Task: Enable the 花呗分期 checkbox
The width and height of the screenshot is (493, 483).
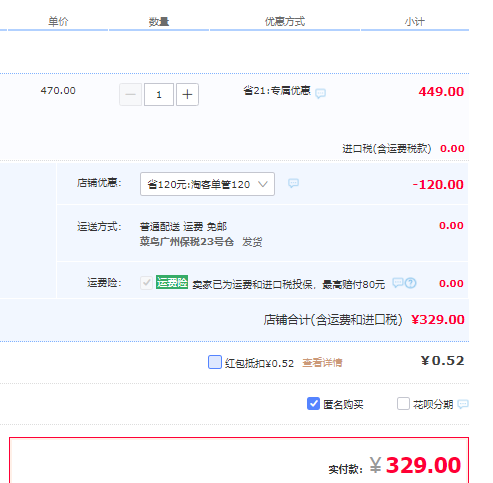Action: tap(403, 404)
